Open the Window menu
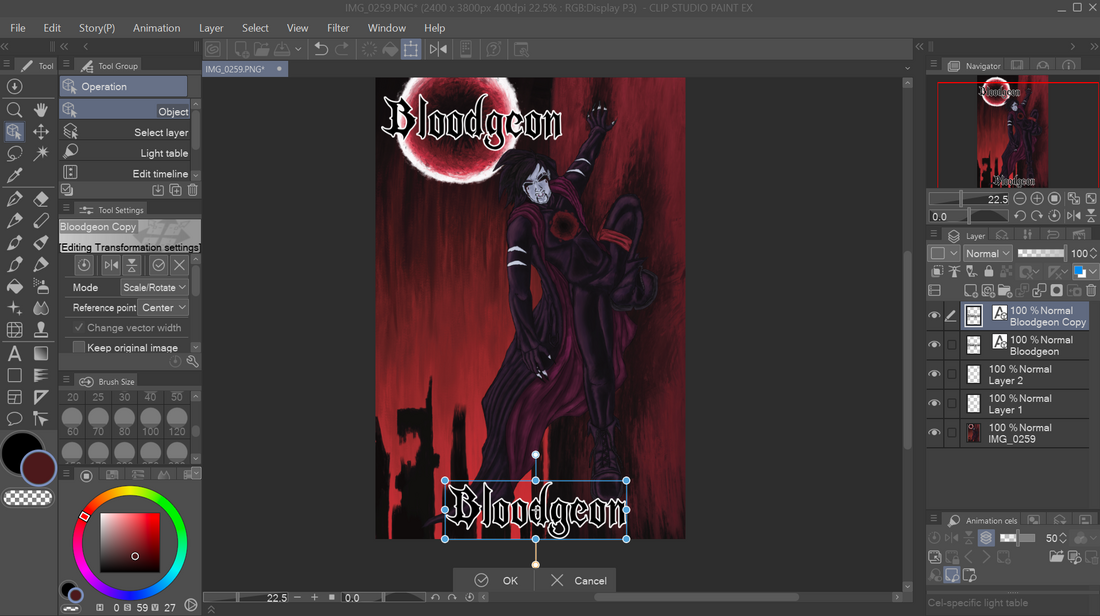Viewport: 1100px width, 616px height. [x=387, y=28]
